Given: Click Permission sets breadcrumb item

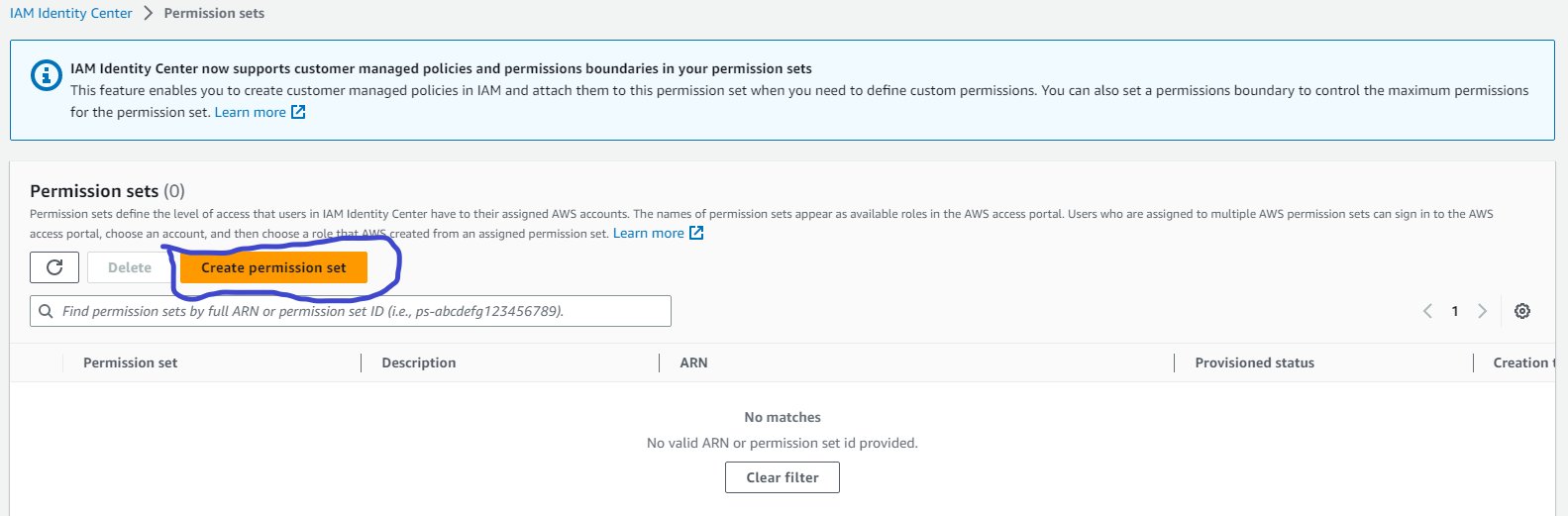Looking at the screenshot, I should tap(214, 13).
